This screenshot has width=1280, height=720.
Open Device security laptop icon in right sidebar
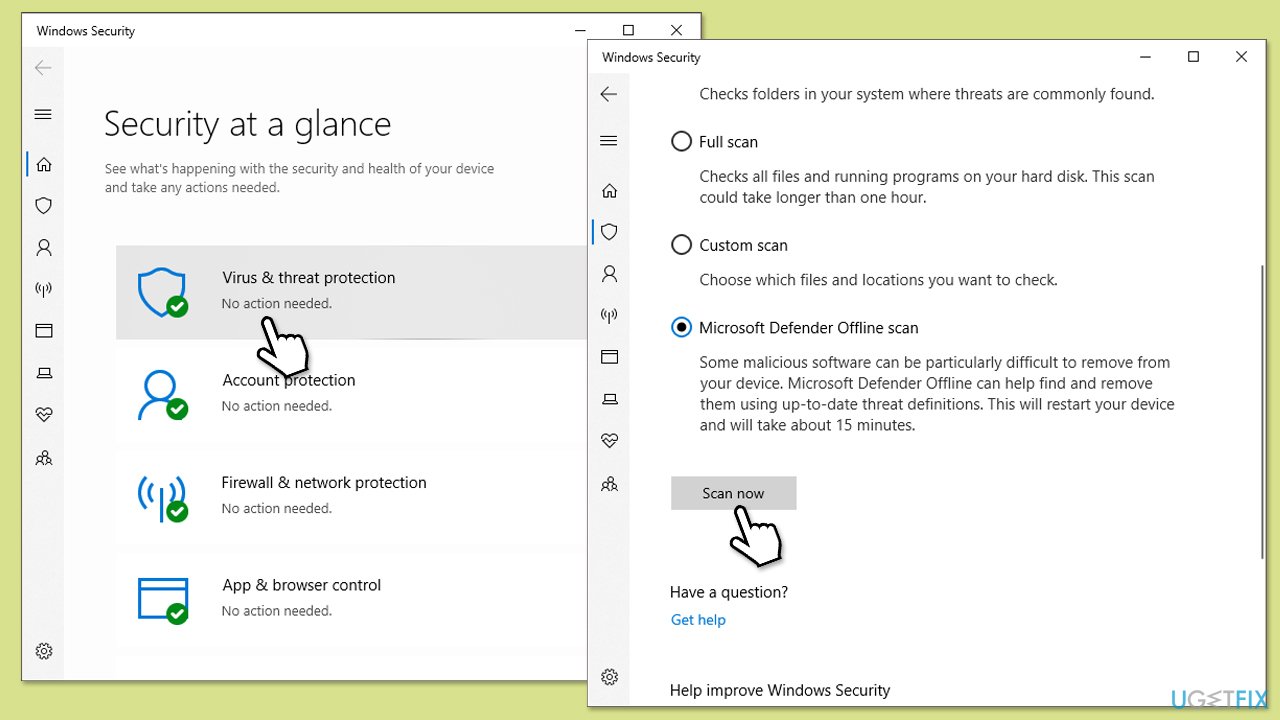[x=609, y=400]
